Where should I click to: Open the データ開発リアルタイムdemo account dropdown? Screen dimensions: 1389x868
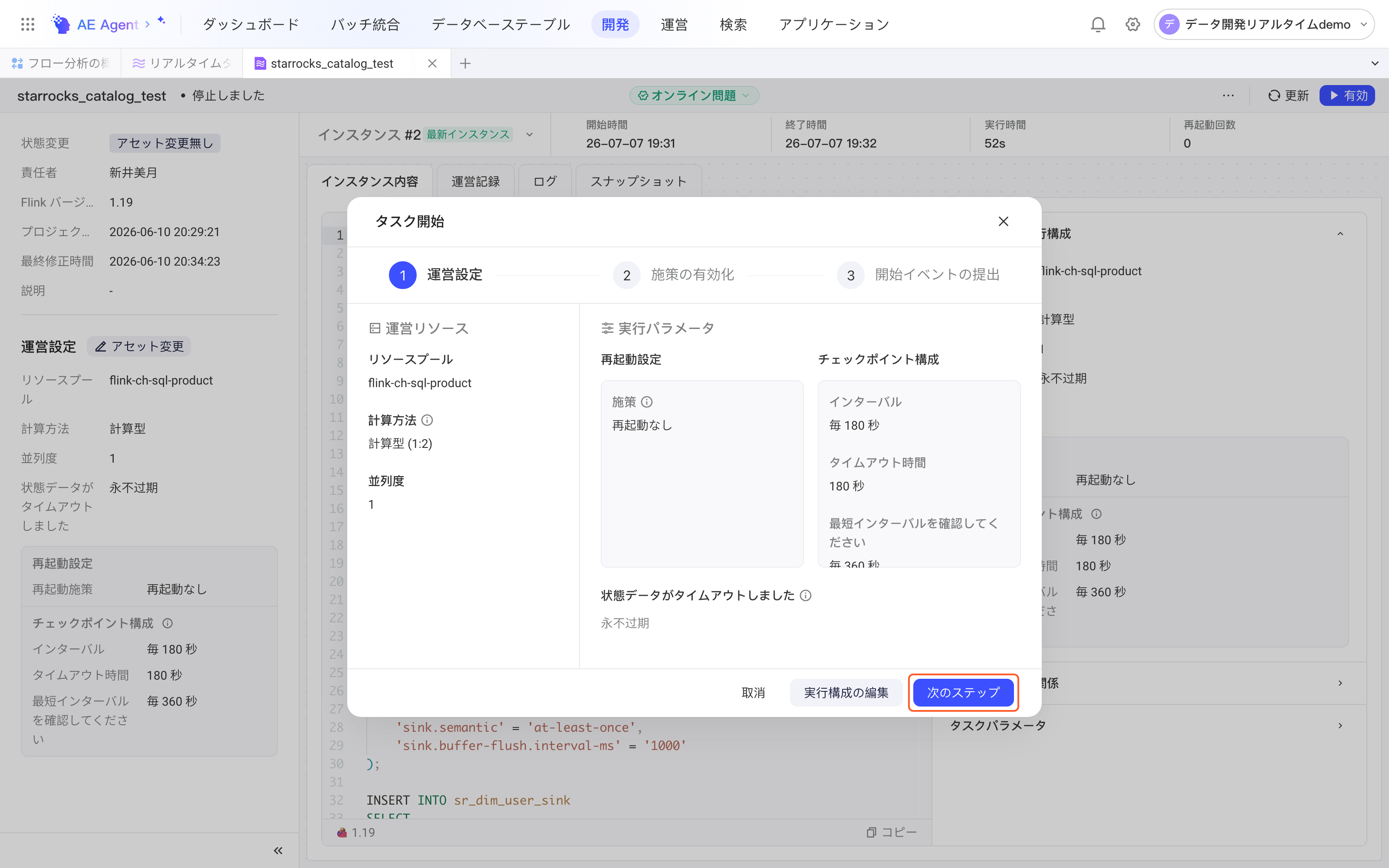point(1264,24)
